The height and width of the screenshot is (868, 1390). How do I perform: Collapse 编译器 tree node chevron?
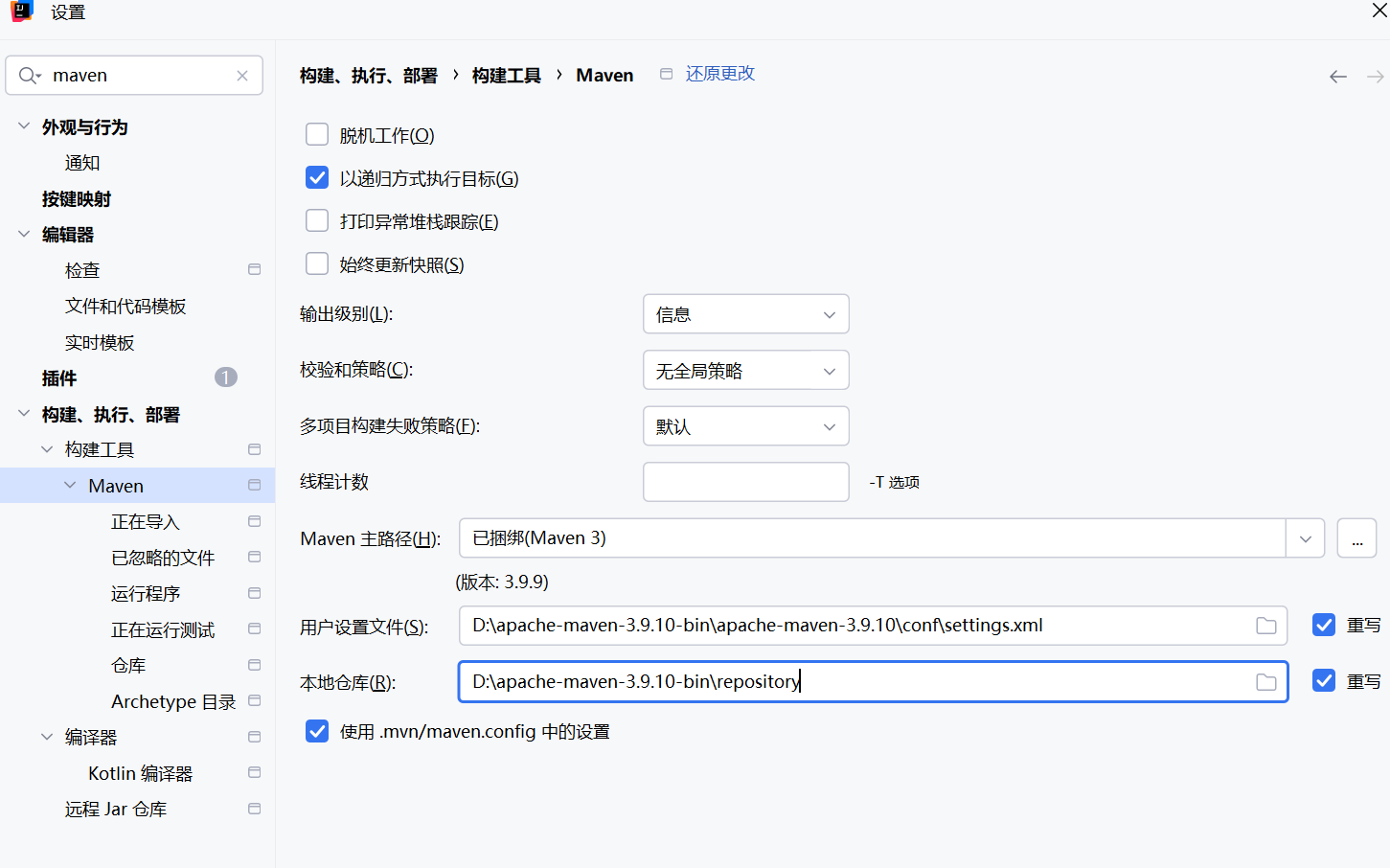click(x=47, y=737)
